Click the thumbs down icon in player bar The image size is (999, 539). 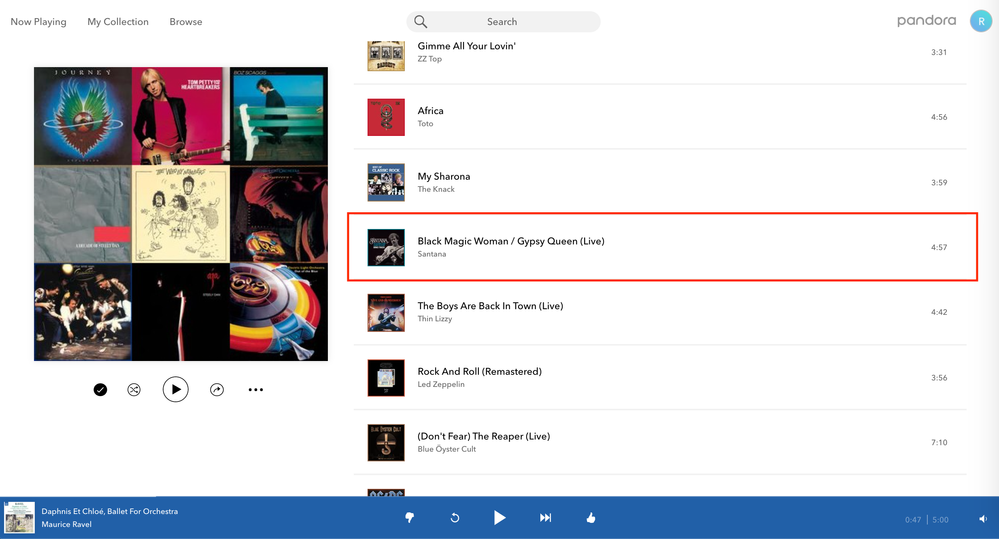[409, 517]
